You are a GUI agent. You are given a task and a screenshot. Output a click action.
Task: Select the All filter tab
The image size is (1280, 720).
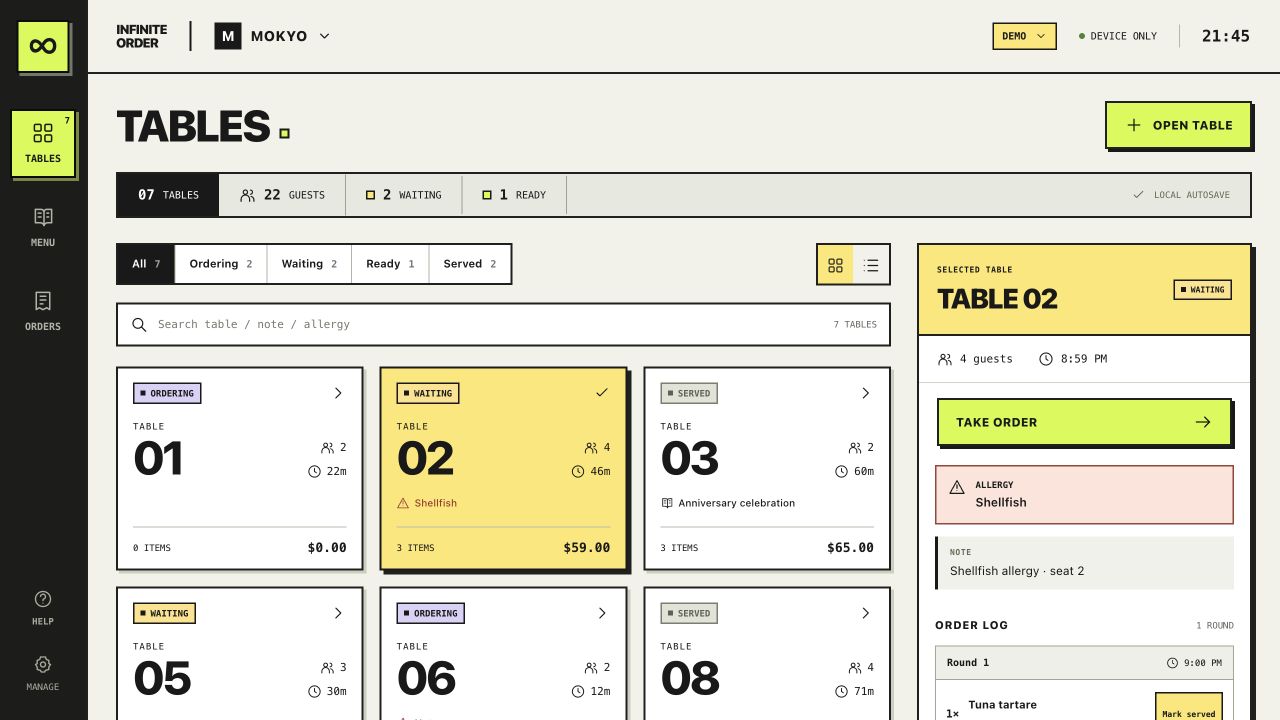(x=146, y=264)
